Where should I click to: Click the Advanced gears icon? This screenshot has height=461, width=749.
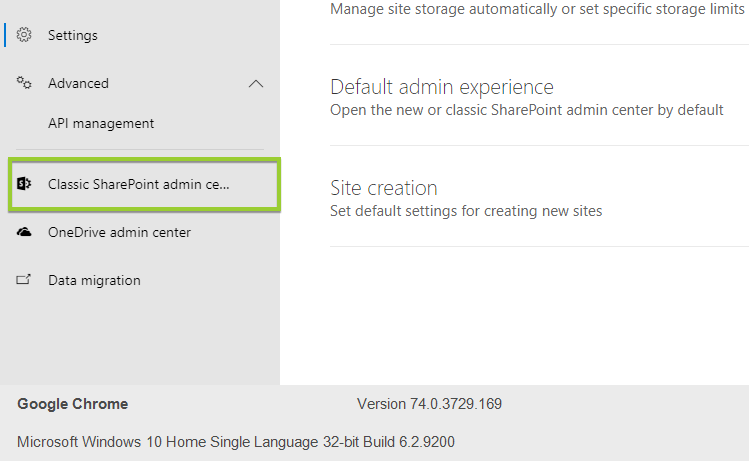[24, 83]
